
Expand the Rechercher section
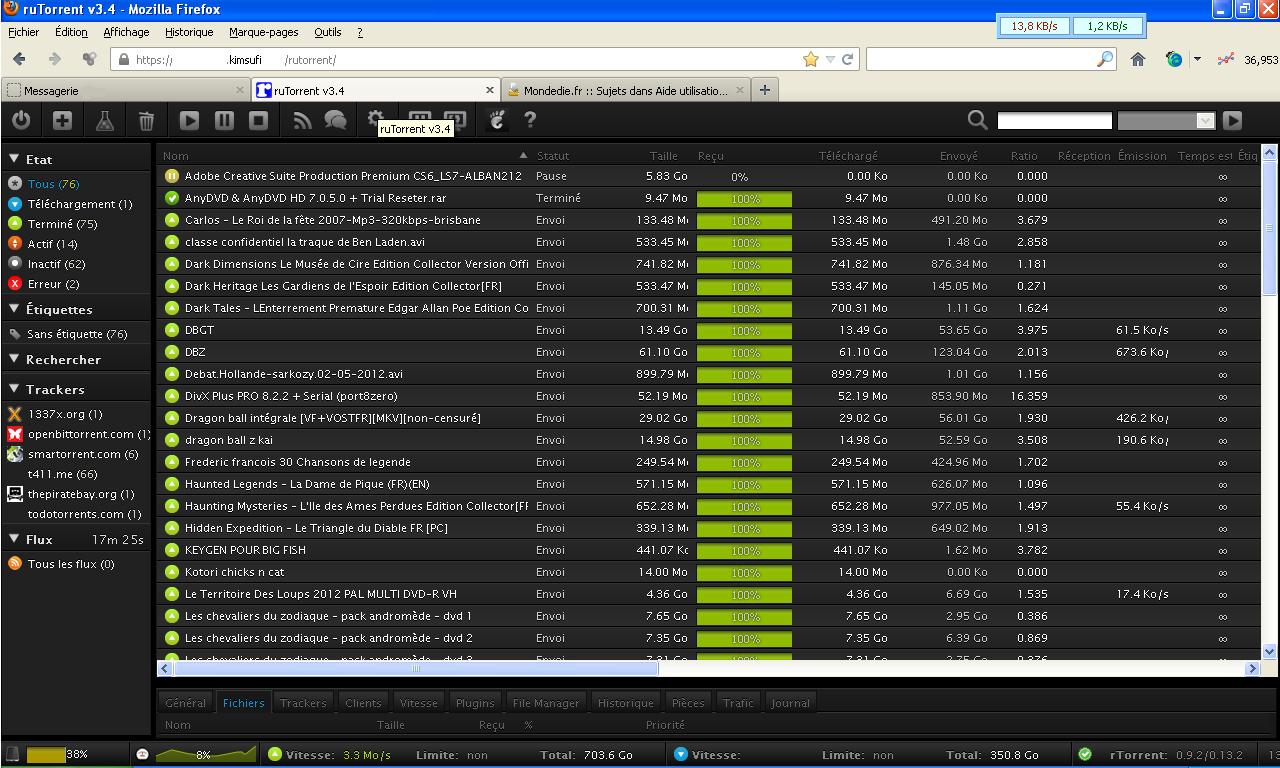pyautogui.click(x=15, y=359)
